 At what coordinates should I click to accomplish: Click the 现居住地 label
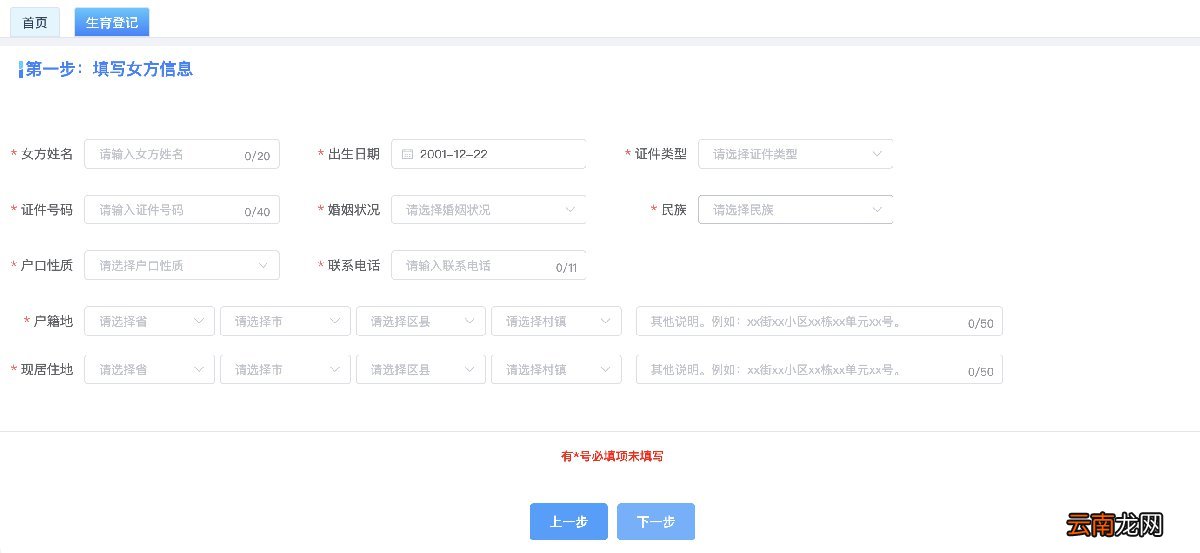point(47,369)
